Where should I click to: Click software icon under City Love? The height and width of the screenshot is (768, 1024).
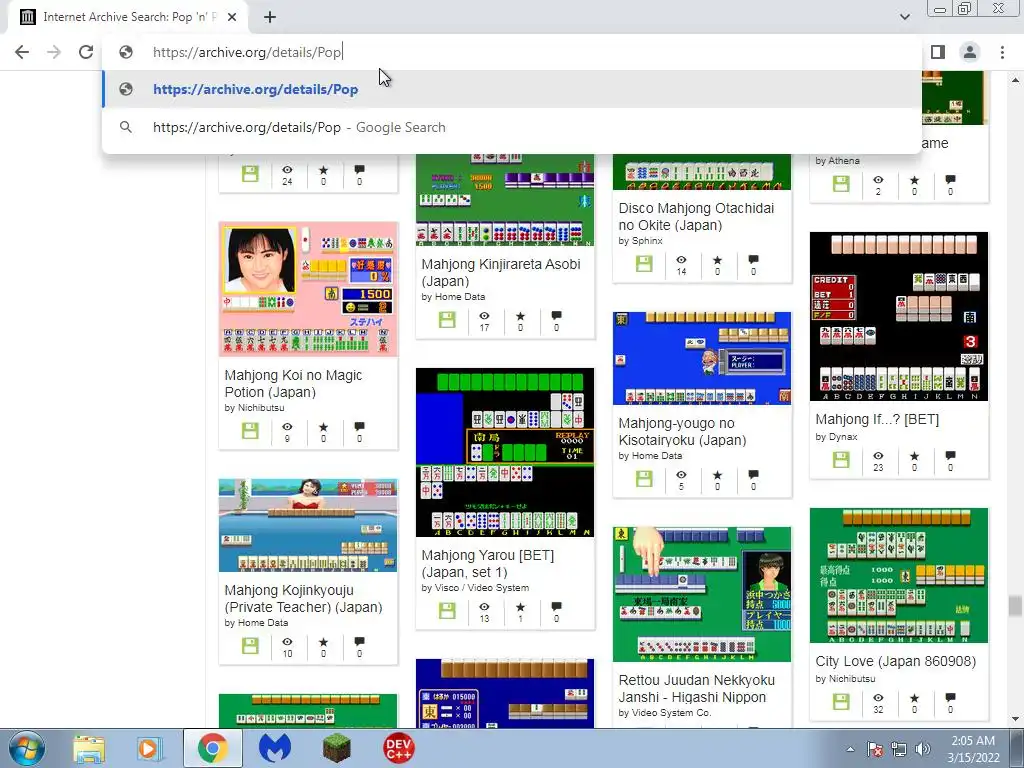coord(841,701)
